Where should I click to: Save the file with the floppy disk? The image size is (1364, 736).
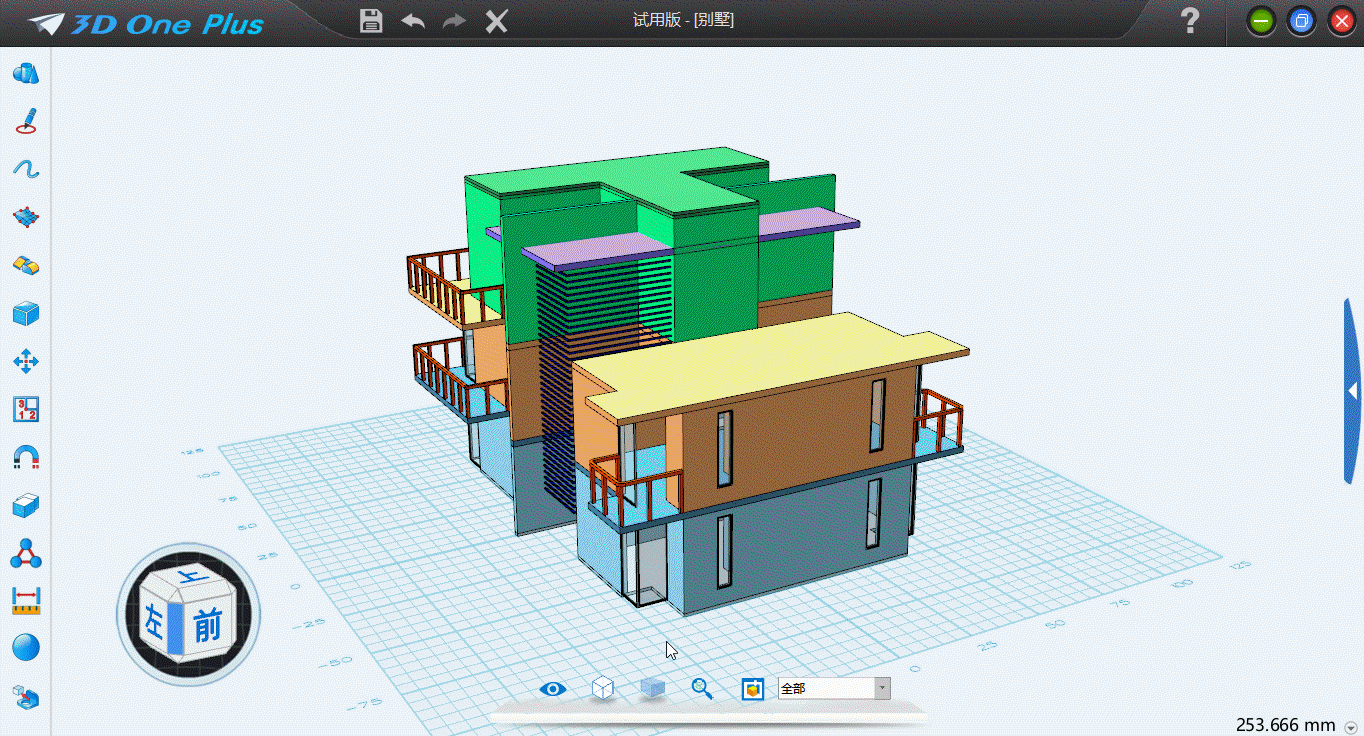(371, 21)
